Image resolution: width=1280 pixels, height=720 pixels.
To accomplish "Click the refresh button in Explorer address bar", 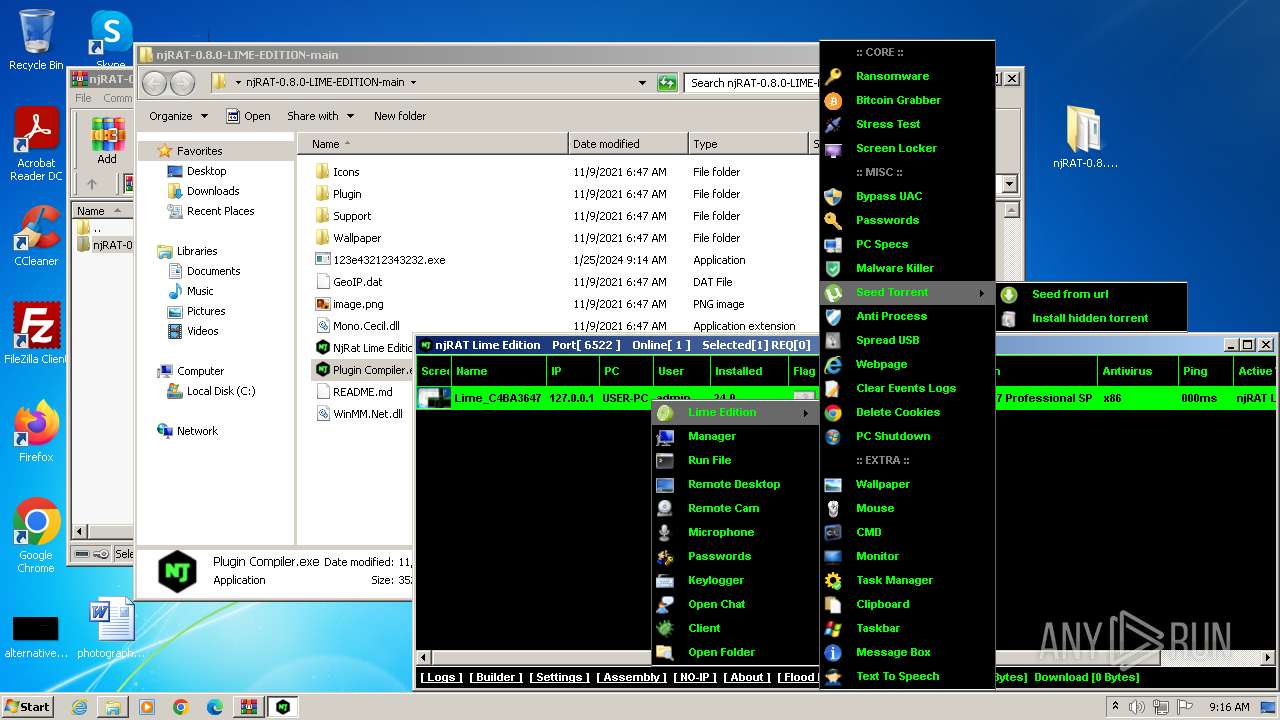I will 667,83.
